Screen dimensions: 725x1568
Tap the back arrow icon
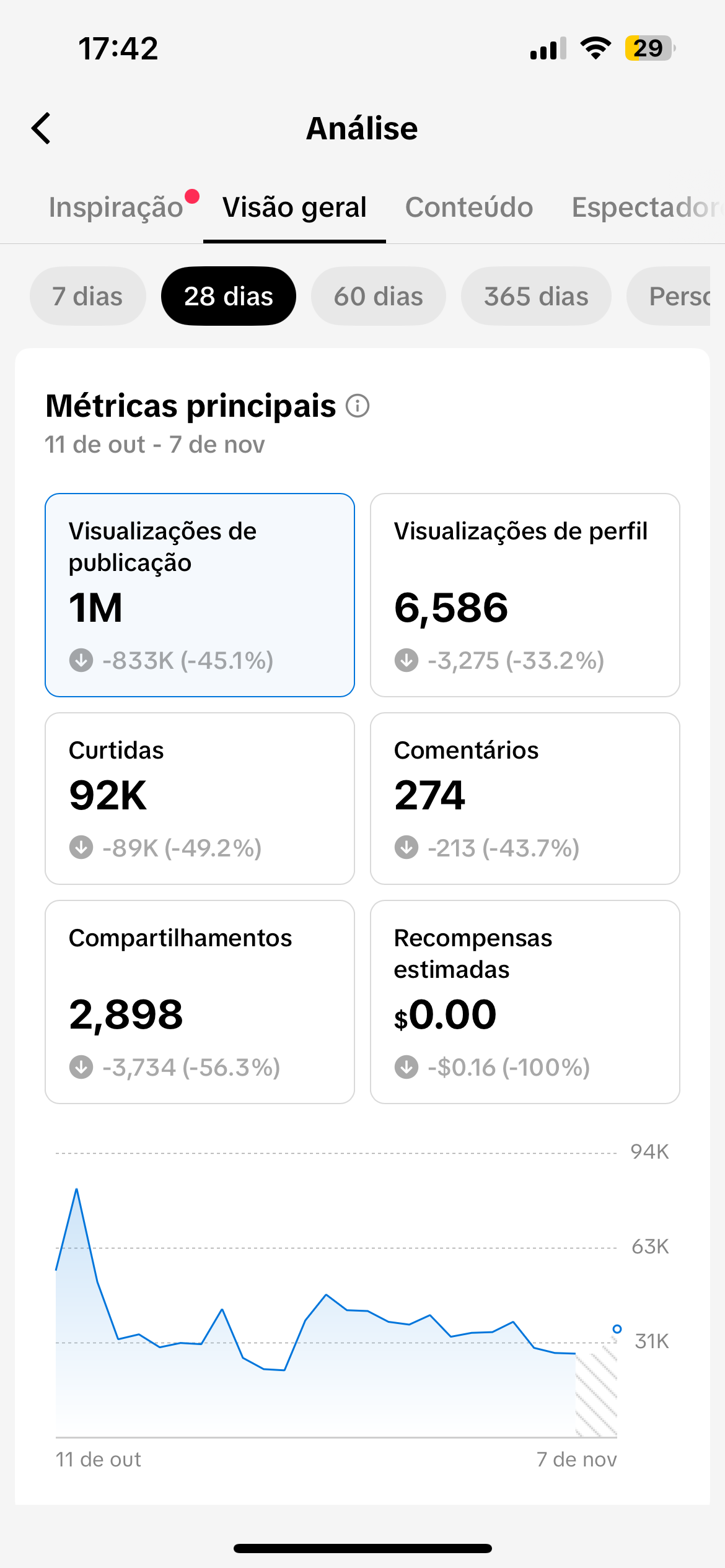click(42, 129)
